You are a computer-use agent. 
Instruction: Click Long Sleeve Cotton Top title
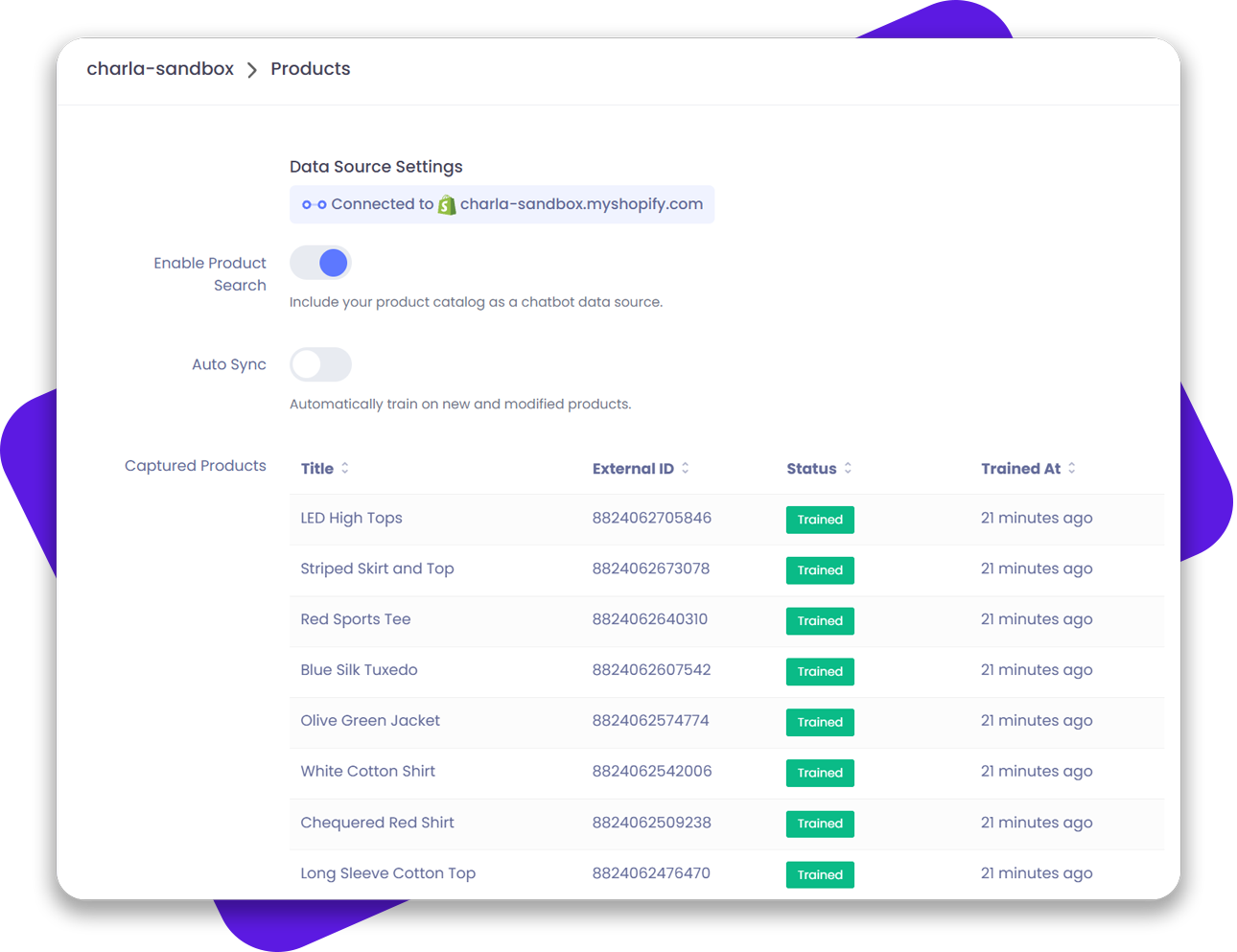click(388, 873)
